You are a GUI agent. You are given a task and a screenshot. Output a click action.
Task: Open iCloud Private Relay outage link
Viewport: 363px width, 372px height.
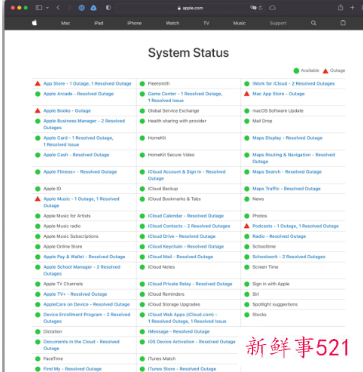190,284
